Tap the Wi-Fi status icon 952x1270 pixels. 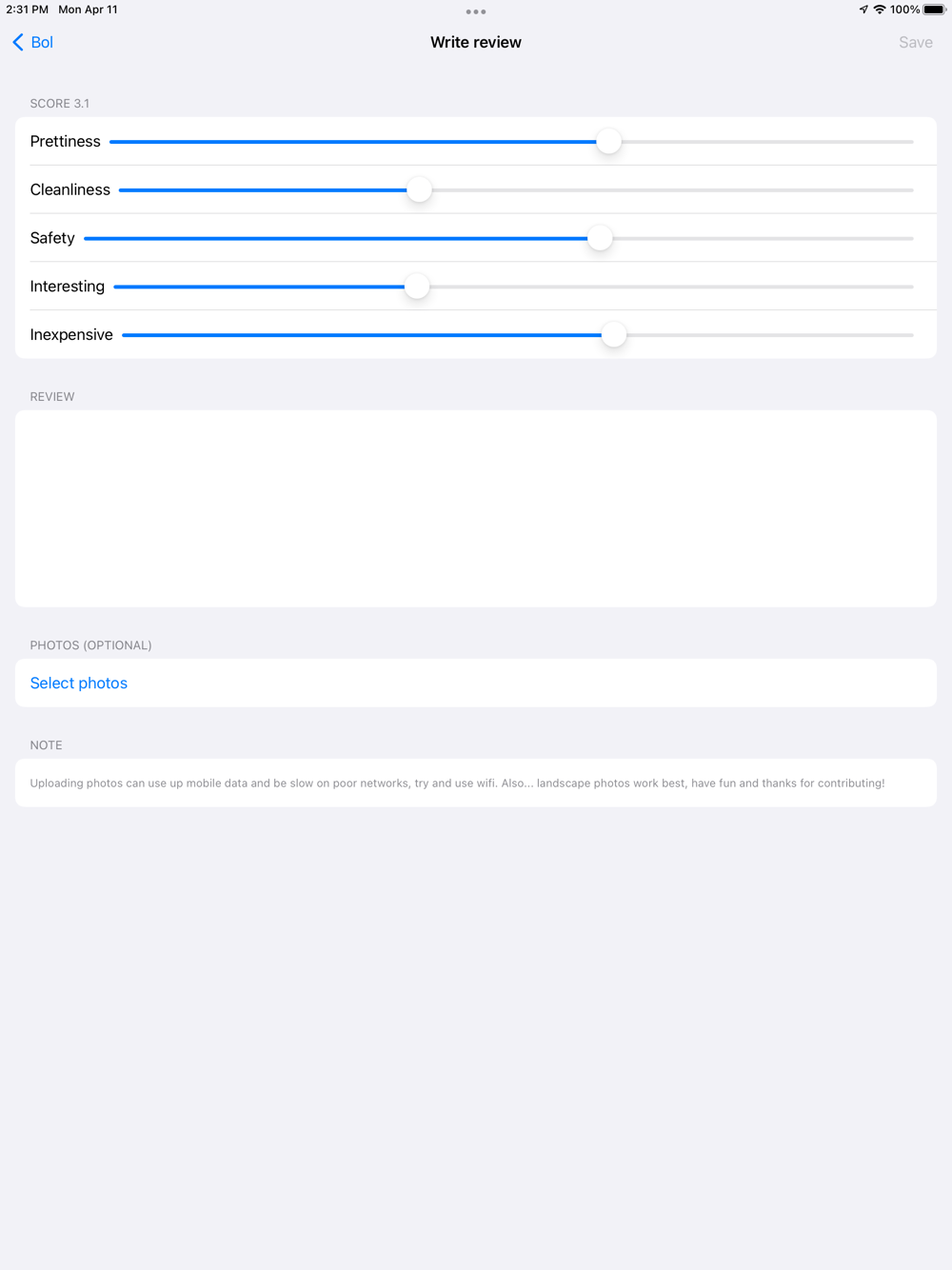tap(880, 10)
